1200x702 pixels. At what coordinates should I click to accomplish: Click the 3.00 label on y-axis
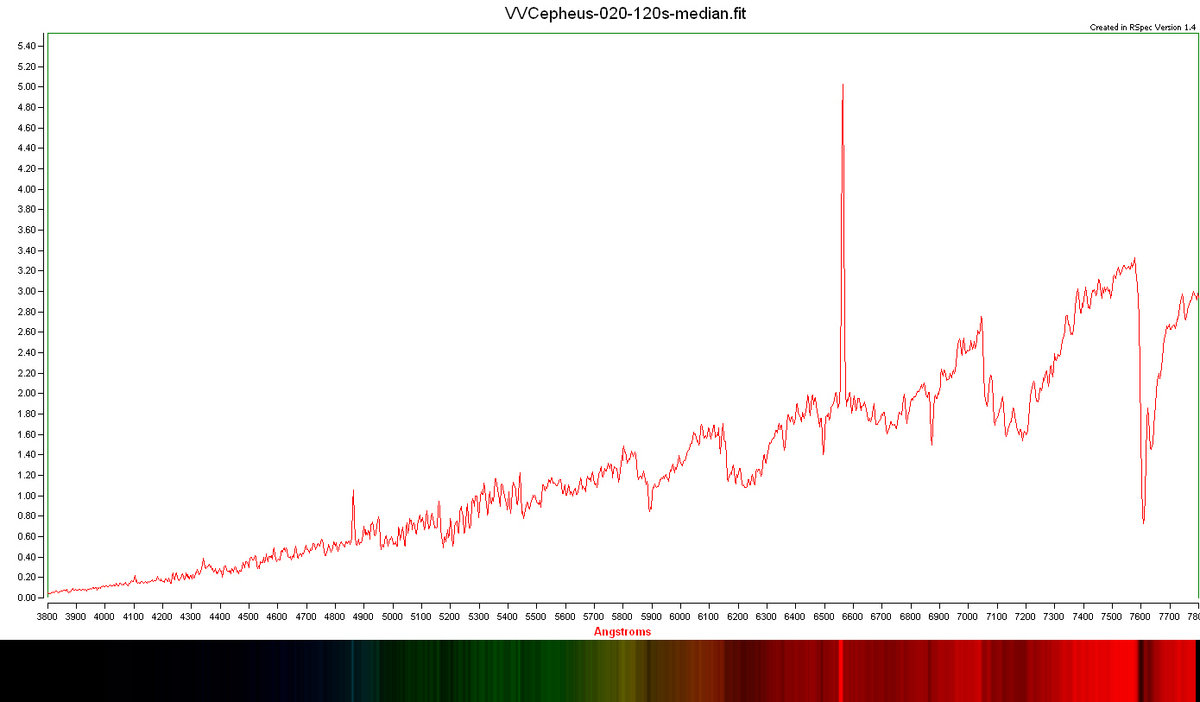pos(28,291)
